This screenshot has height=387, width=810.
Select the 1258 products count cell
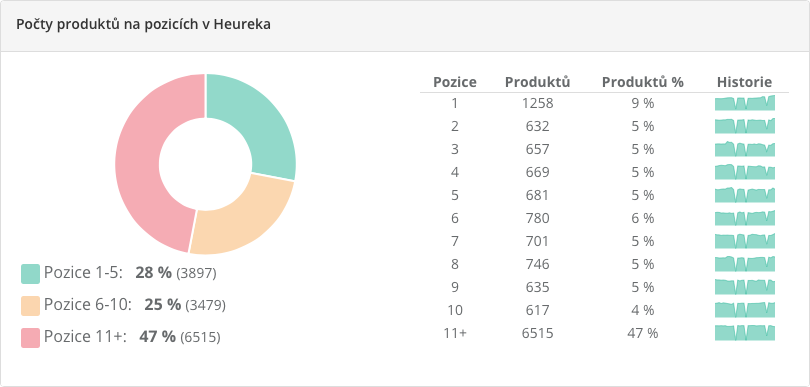click(x=537, y=103)
